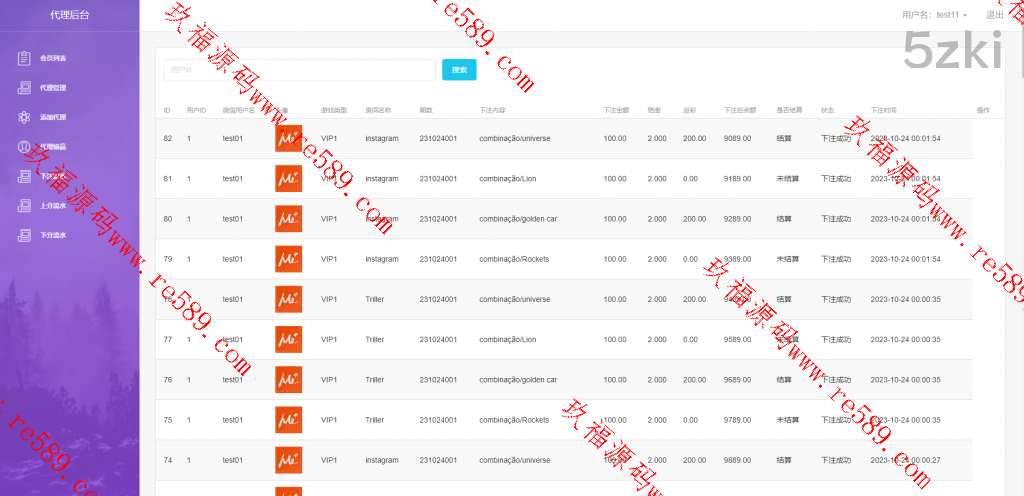1024x496 pixels.
Task: Click the orange avatar icon in row 81
Action: point(288,179)
